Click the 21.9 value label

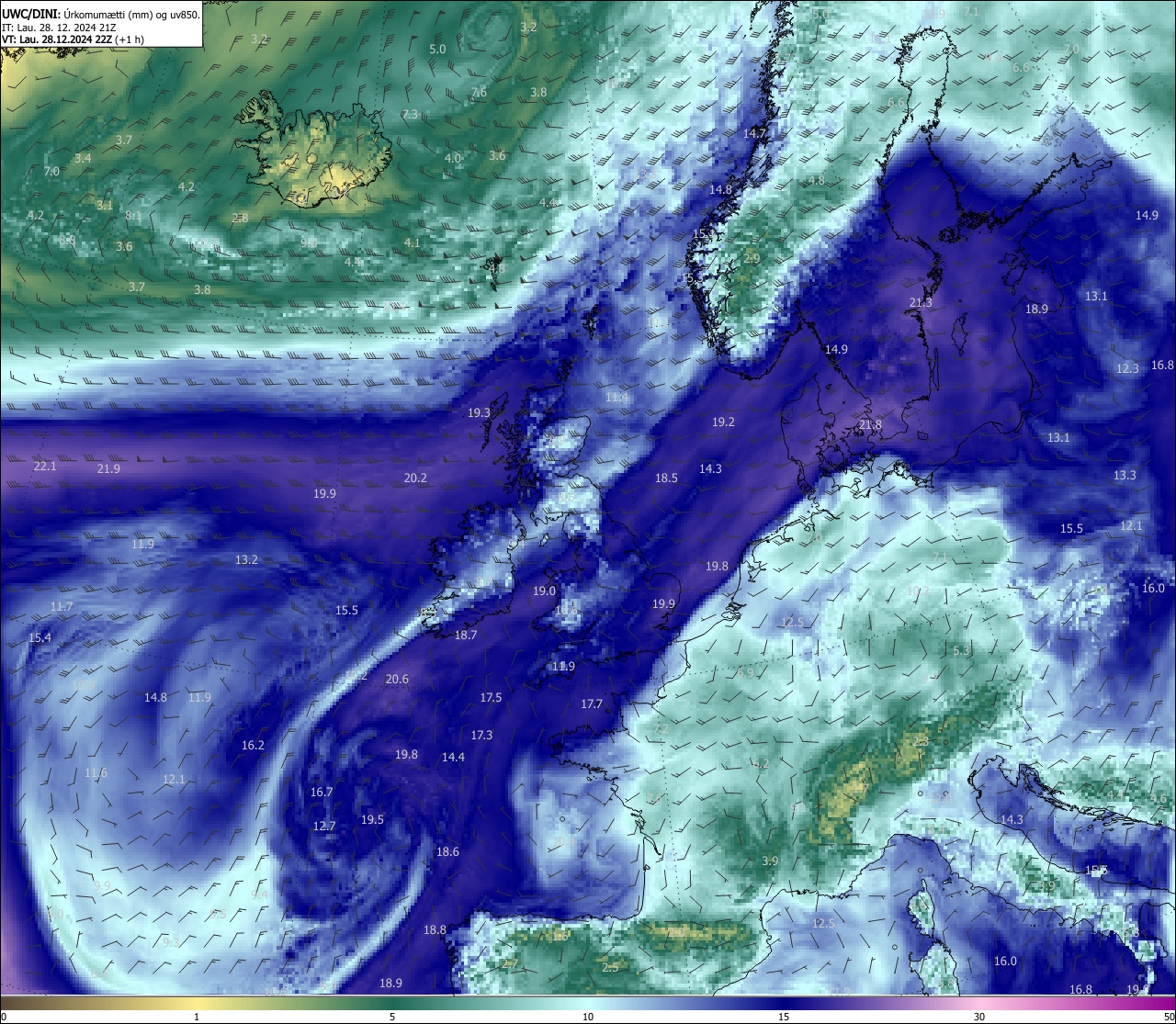108,469
